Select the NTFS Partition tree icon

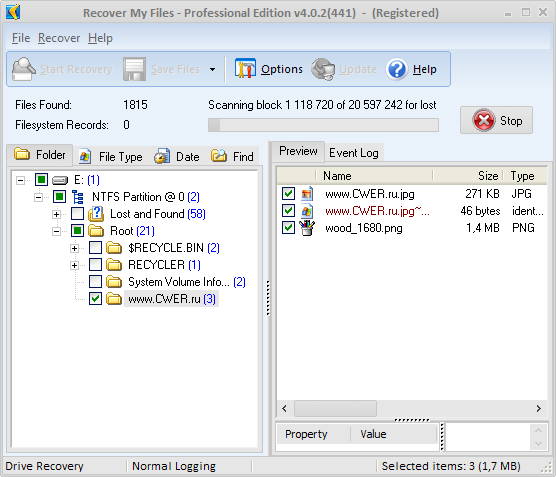tap(78, 197)
